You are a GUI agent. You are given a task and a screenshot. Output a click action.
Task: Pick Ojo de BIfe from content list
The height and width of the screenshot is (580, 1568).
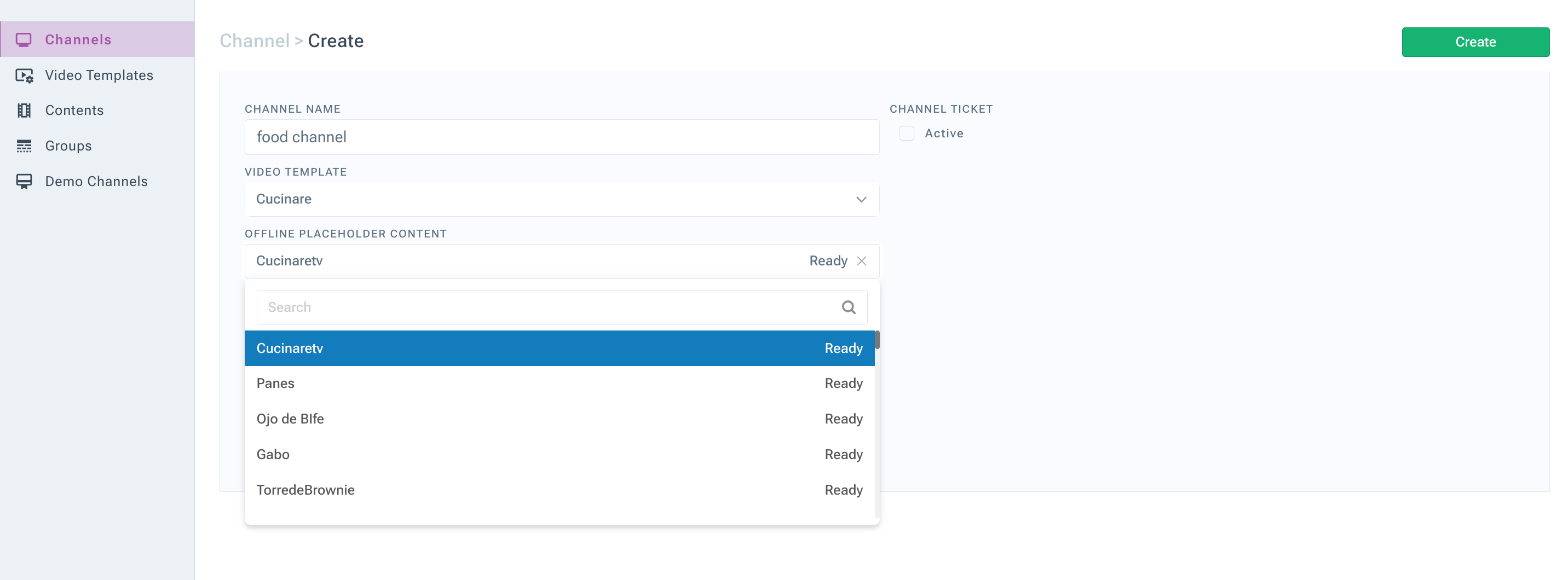pyautogui.click(x=560, y=419)
